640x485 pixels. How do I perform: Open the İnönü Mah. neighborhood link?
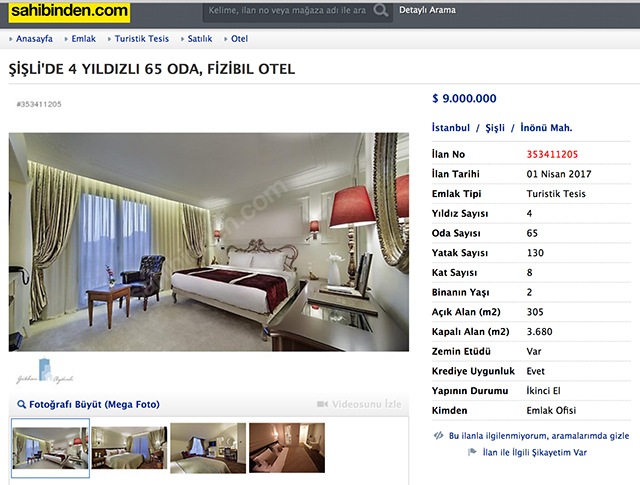coord(546,128)
